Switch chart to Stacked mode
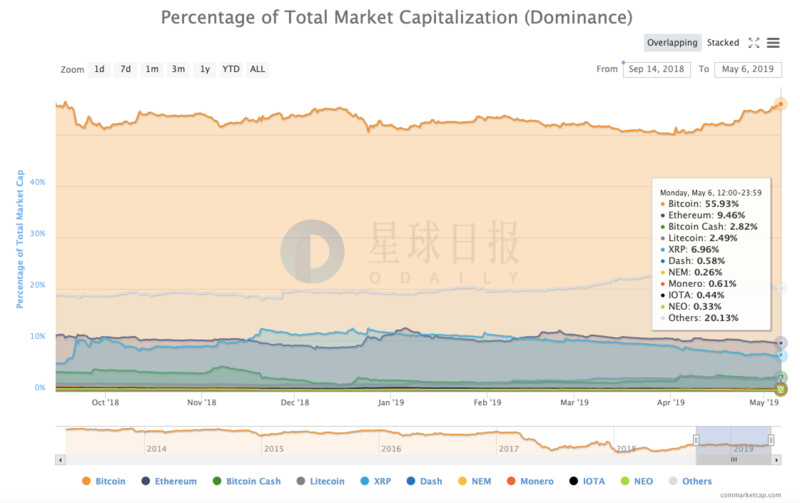This screenshot has width=800, height=503. click(x=722, y=43)
